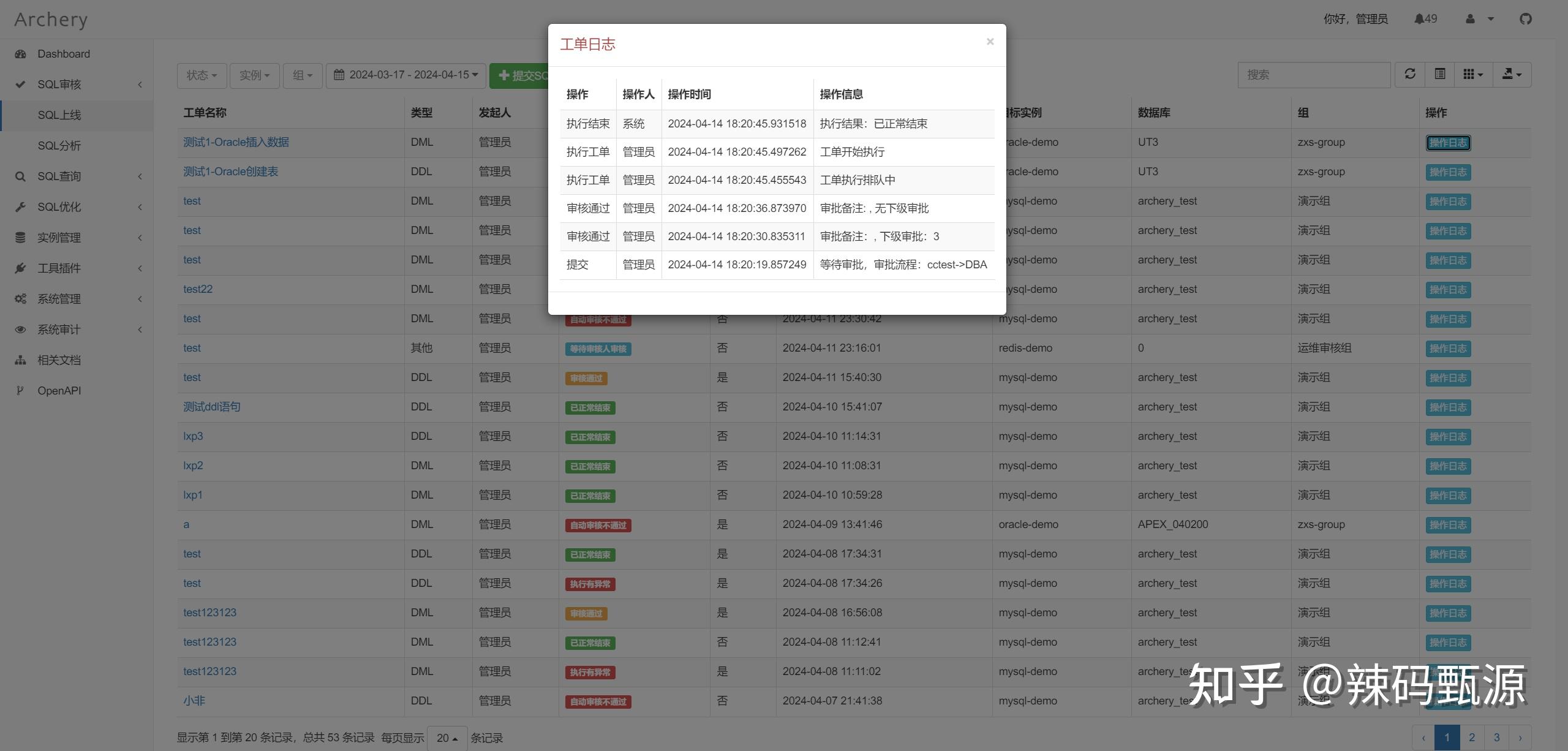Click the export icon above the table
The height and width of the screenshot is (751, 1568).
[1512, 74]
